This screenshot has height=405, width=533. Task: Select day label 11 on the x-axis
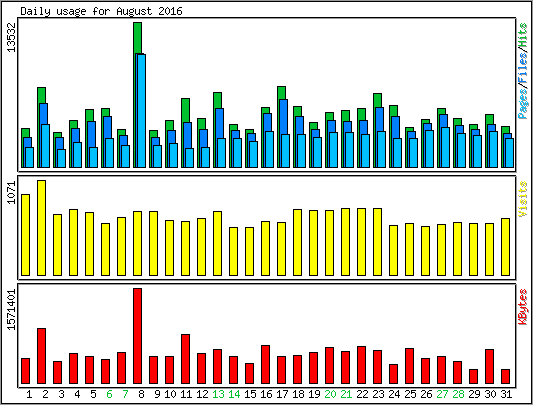pyautogui.click(x=186, y=394)
